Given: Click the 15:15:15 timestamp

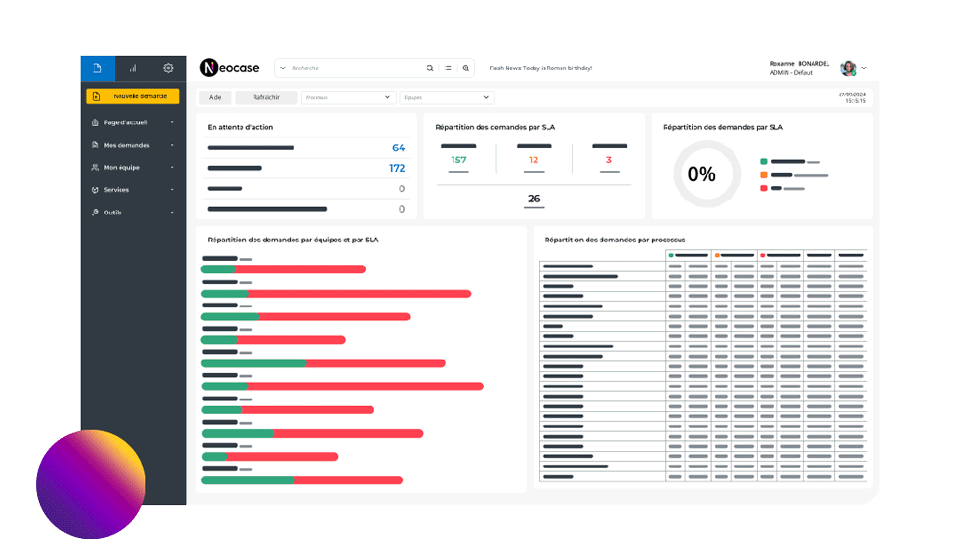Looking at the screenshot, I should 855,101.
